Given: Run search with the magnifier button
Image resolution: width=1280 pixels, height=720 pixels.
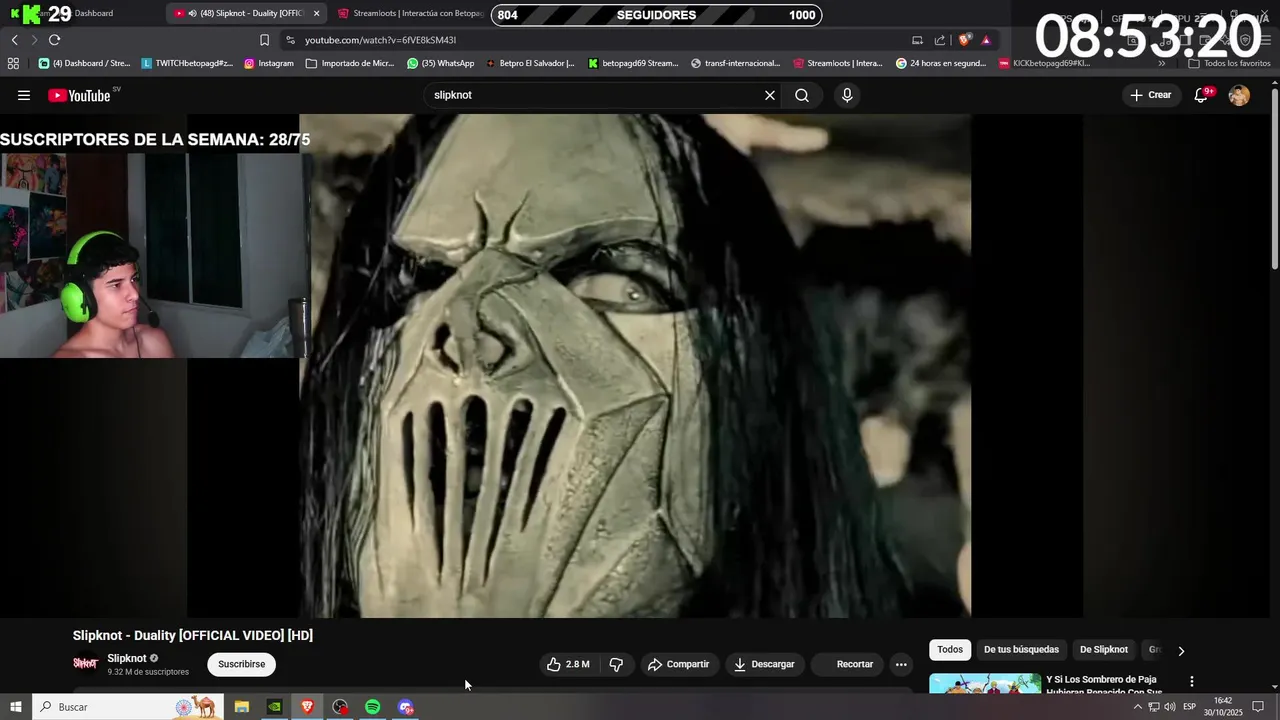Looking at the screenshot, I should tap(802, 95).
